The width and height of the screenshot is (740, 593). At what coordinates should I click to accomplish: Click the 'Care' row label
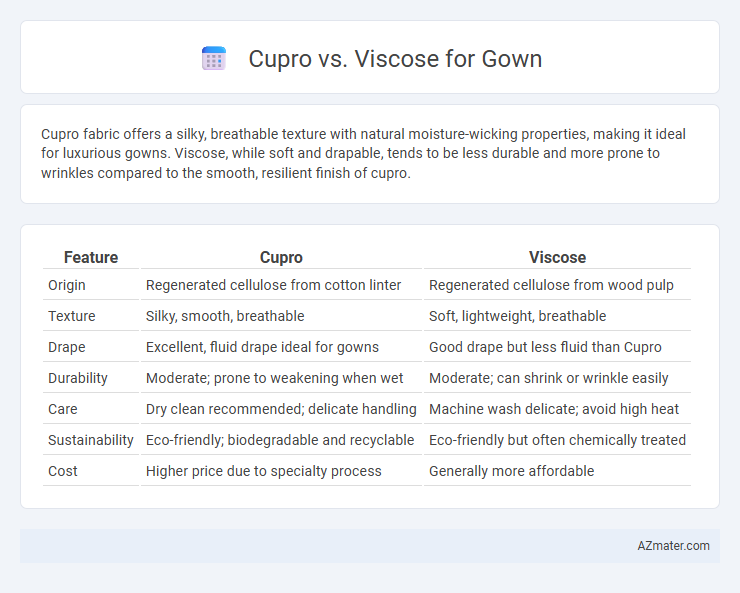62,409
